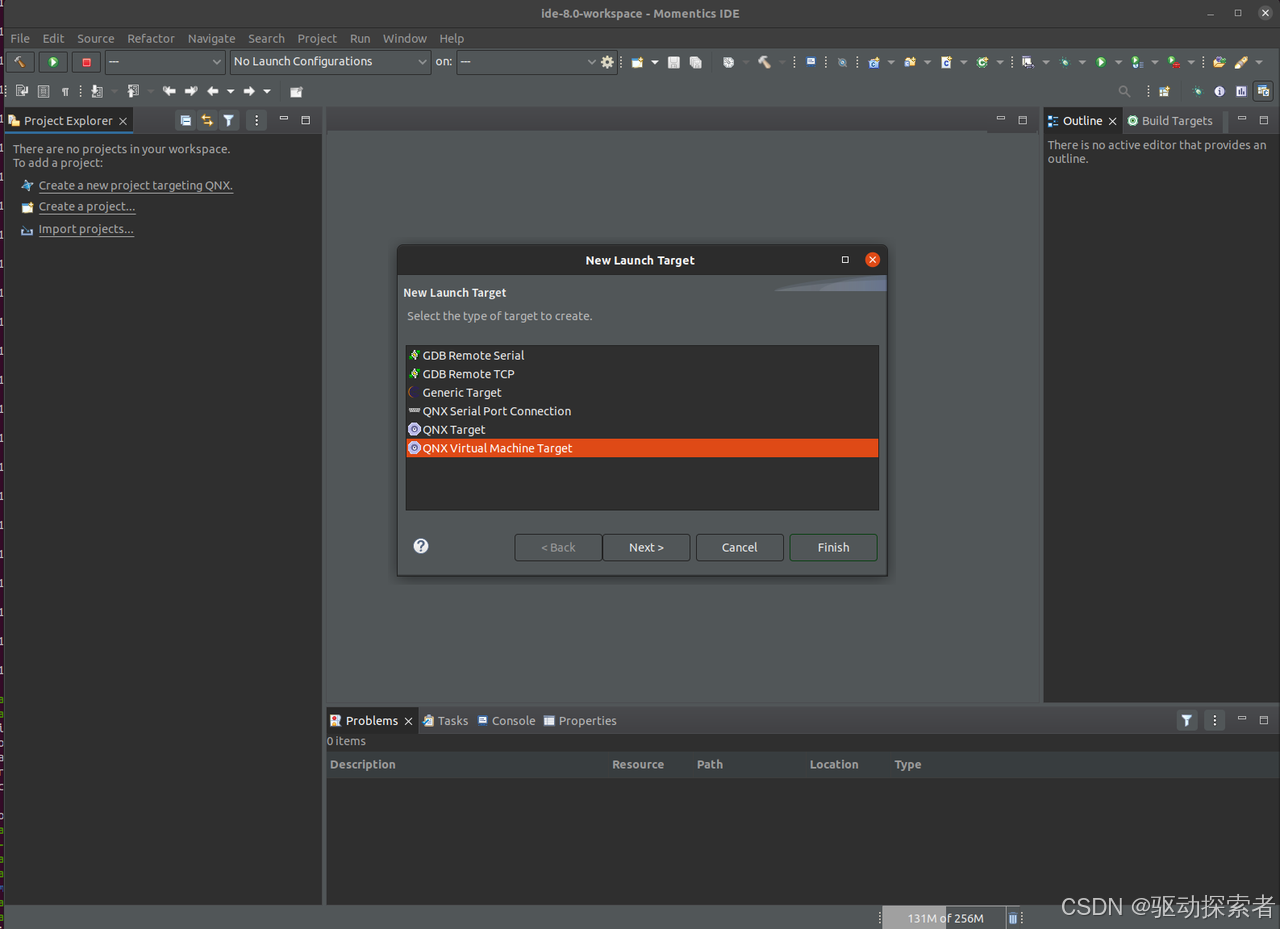Open Project Explorer view menu (three dots)

coord(257,120)
